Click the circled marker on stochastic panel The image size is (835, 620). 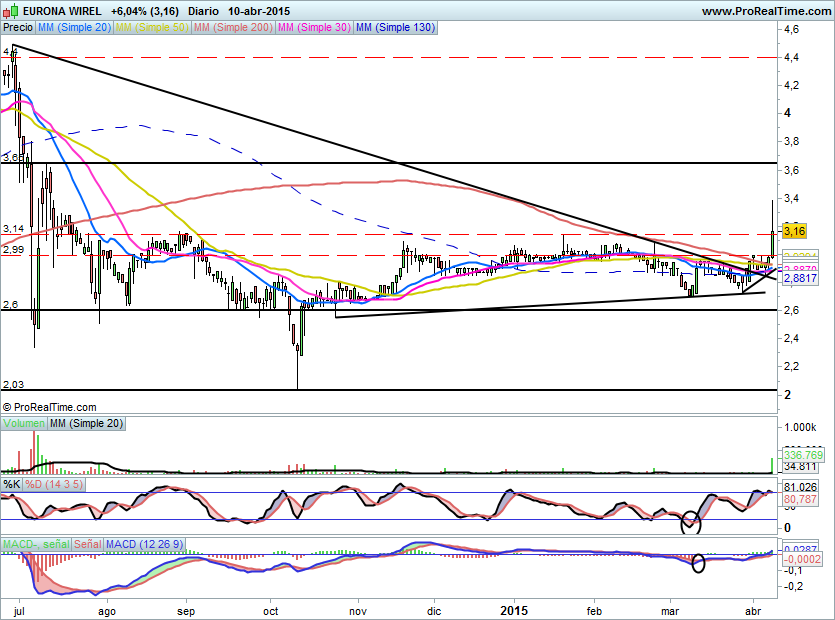(x=689, y=522)
